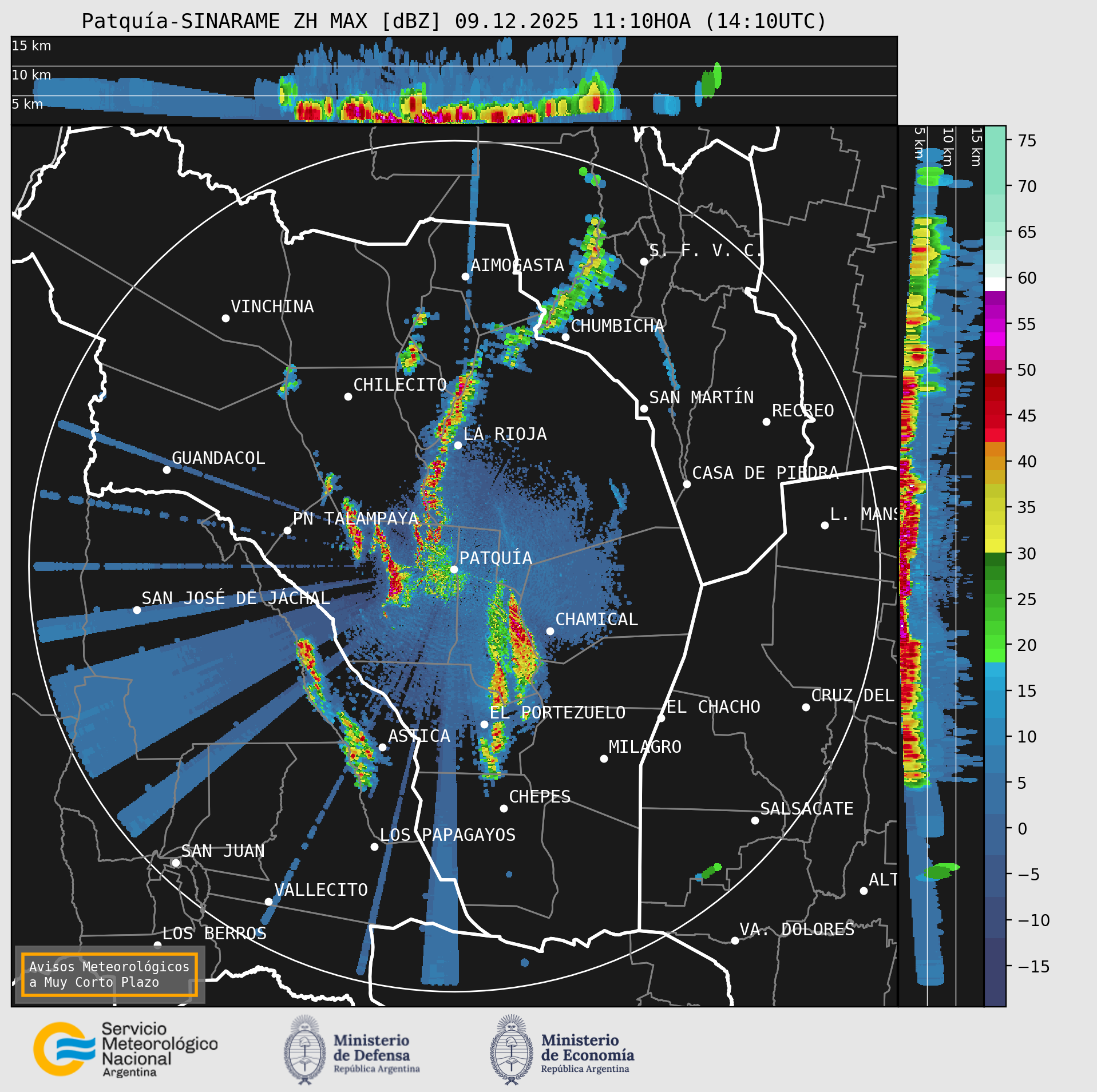Click the white 60 dBZ band on the colorbar
The width and height of the screenshot is (1097, 1092).
click(x=995, y=284)
